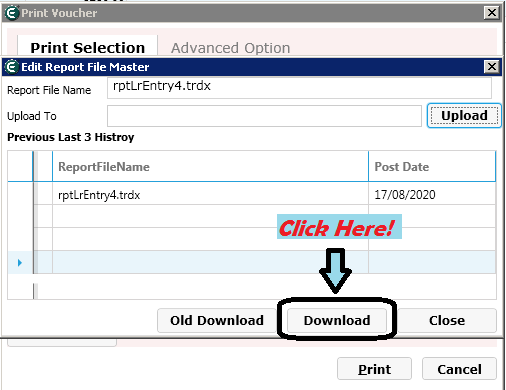Click the Edit Report File Master app icon

(11, 67)
